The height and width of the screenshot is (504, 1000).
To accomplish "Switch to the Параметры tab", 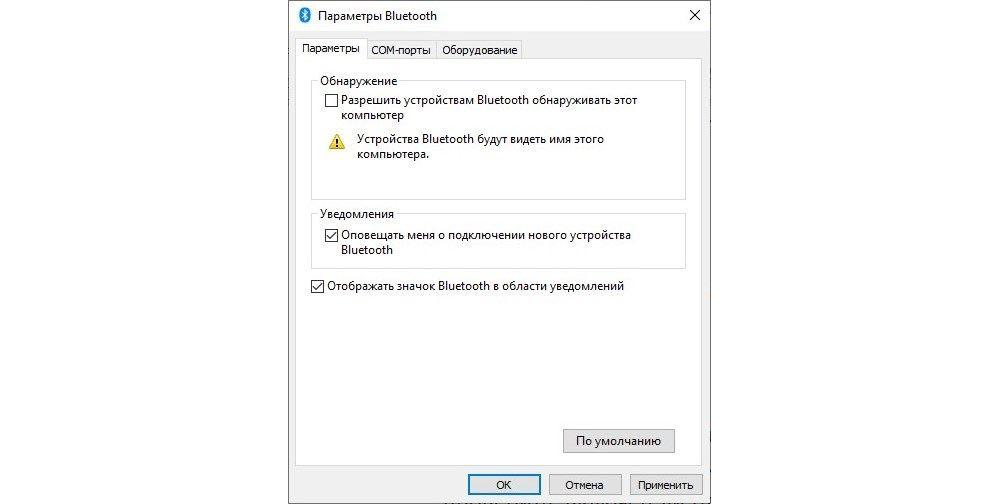I will pos(330,48).
